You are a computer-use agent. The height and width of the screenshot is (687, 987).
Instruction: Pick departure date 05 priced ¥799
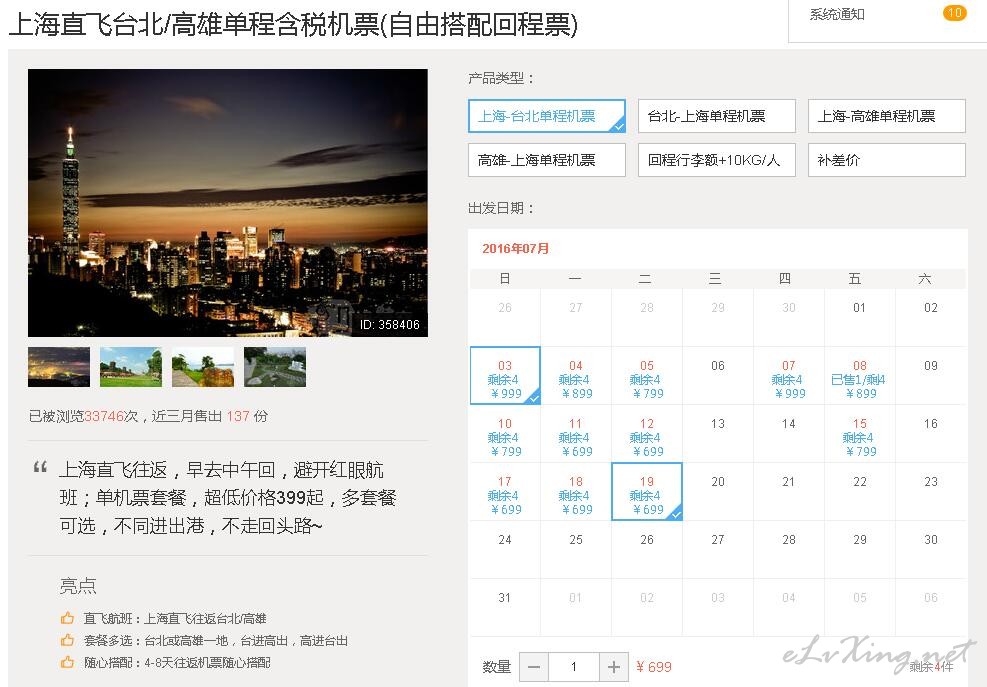[x=647, y=375]
